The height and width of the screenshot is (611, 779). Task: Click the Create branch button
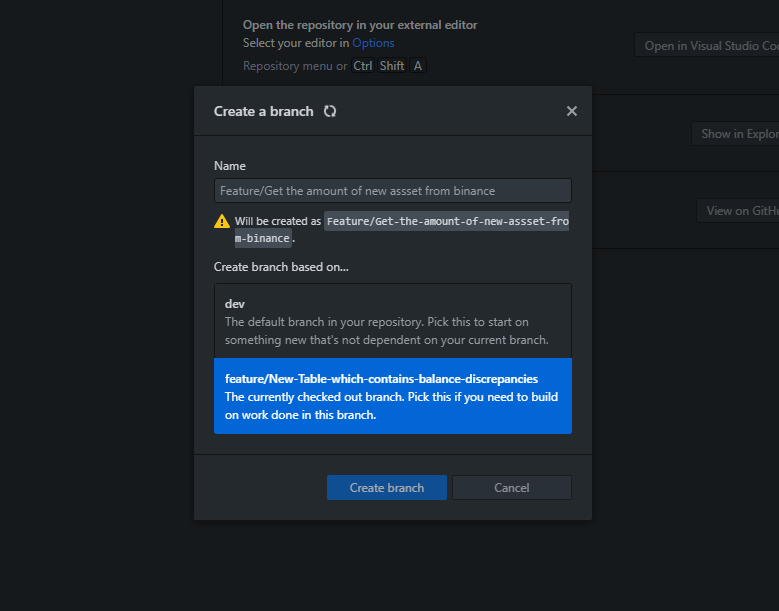click(x=387, y=488)
